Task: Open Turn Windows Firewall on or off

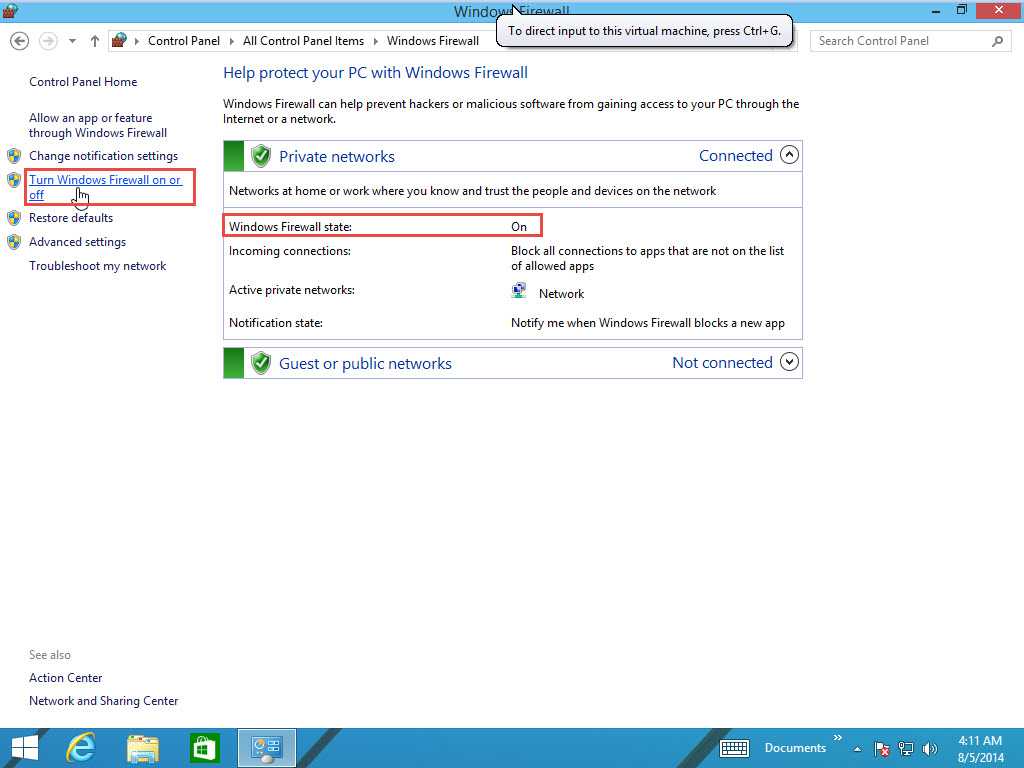Action: click(104, 187)
